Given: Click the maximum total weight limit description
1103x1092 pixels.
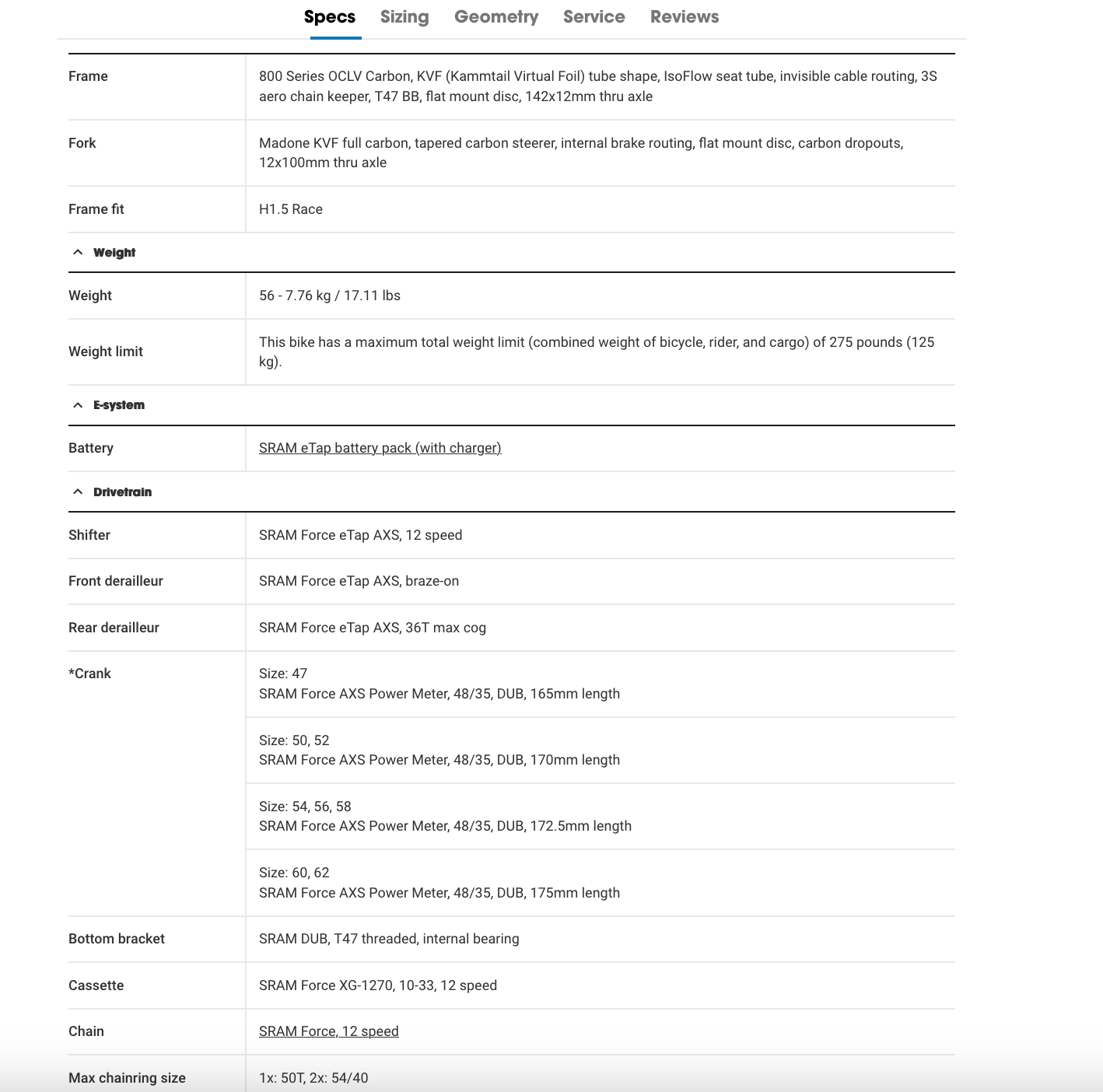Looking at the screenshot, I should [597, 352].
